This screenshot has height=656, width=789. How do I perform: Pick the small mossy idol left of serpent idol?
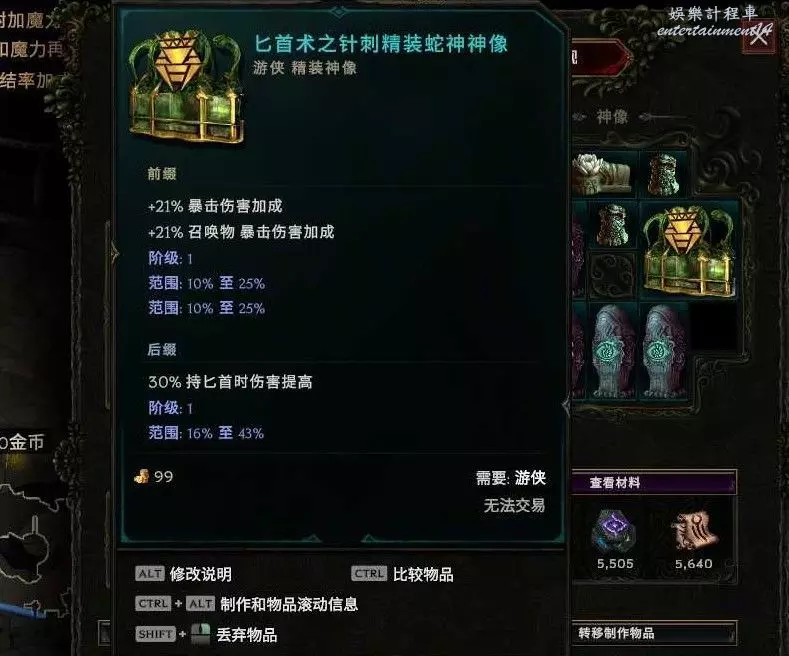[x=612, y=225]
